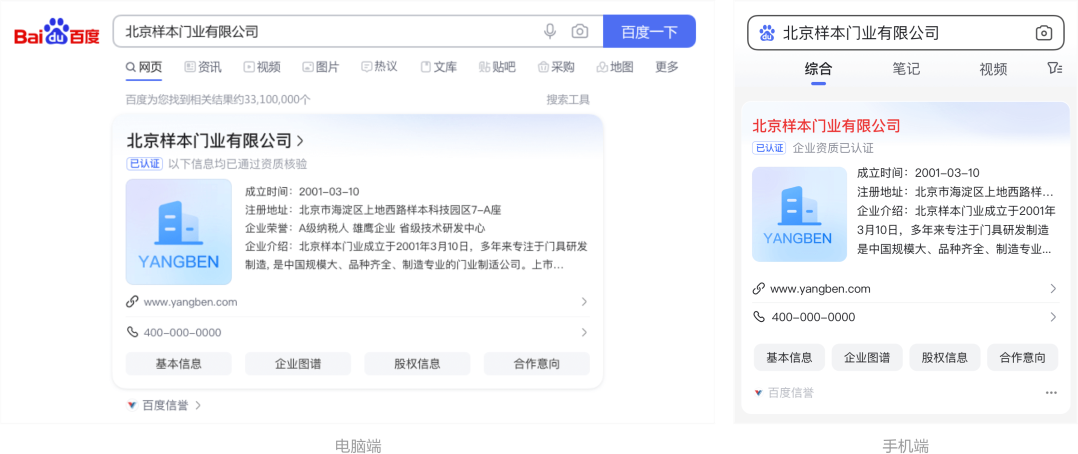Switch to the 图片 images tab
The height and width of the screenshot is (454, 1078).
320,67
